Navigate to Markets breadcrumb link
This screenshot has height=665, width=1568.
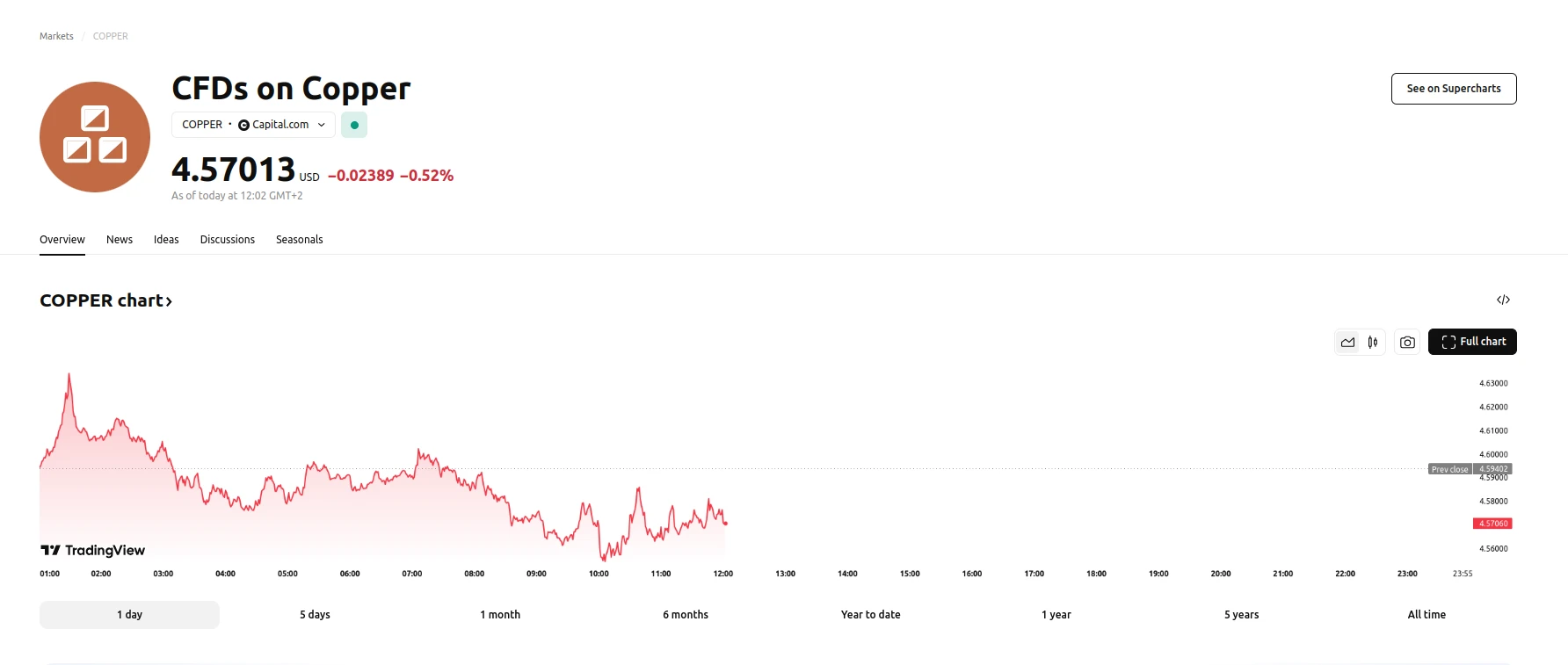tap(56, 36)
